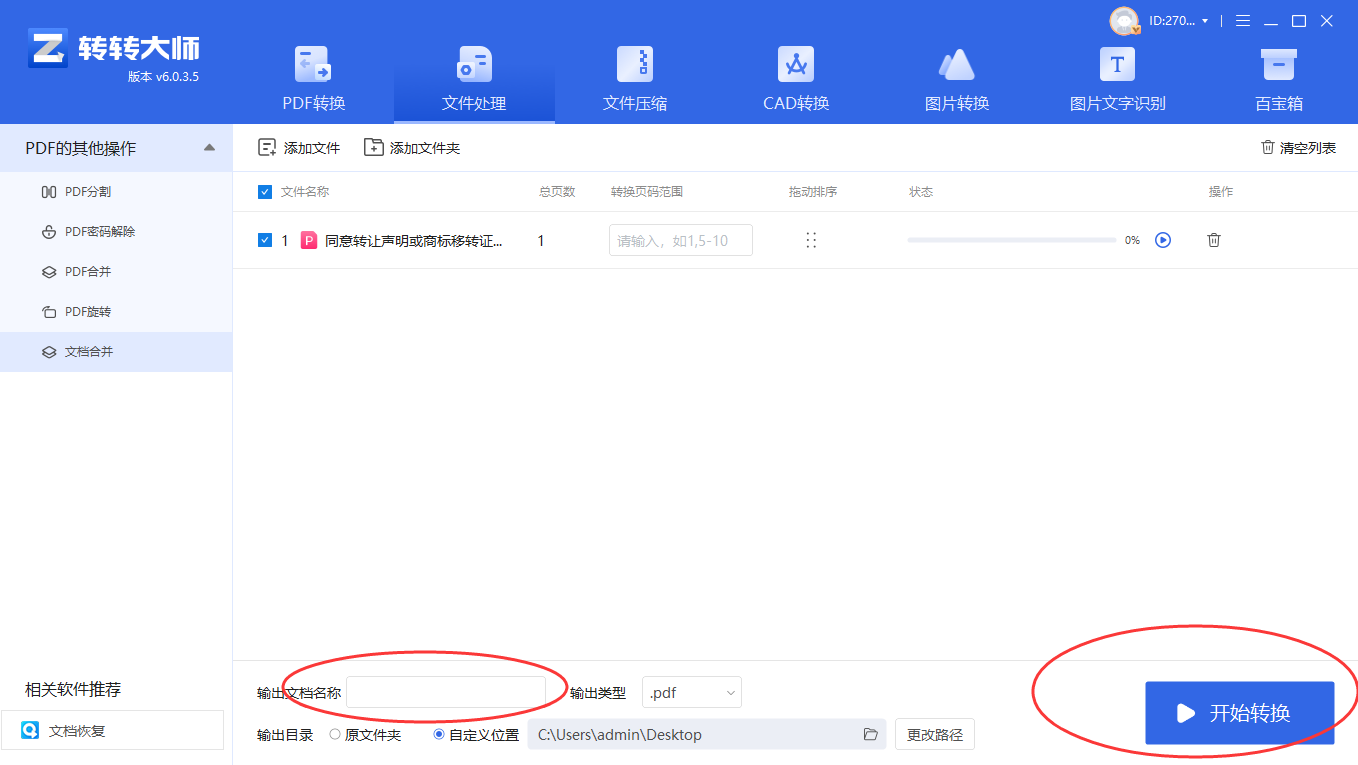Click the 操作 column header
Image resolution: width=1358 pixels, height=765 pixels.
[x=1221, y=192]
